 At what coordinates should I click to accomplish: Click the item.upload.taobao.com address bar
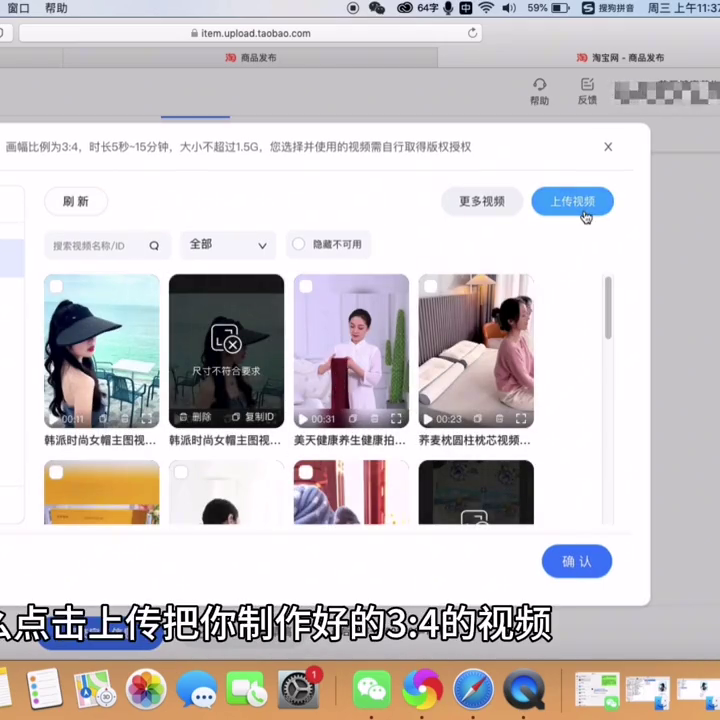point(251,33)
